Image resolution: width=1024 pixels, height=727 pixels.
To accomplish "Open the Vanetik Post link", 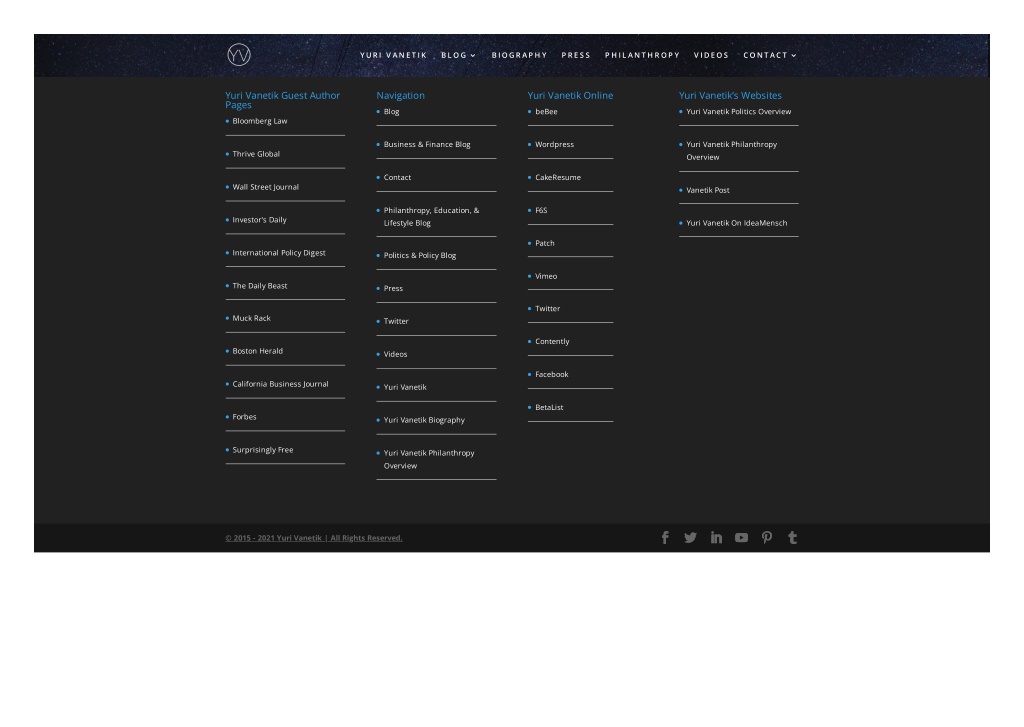I will (708, 190).
